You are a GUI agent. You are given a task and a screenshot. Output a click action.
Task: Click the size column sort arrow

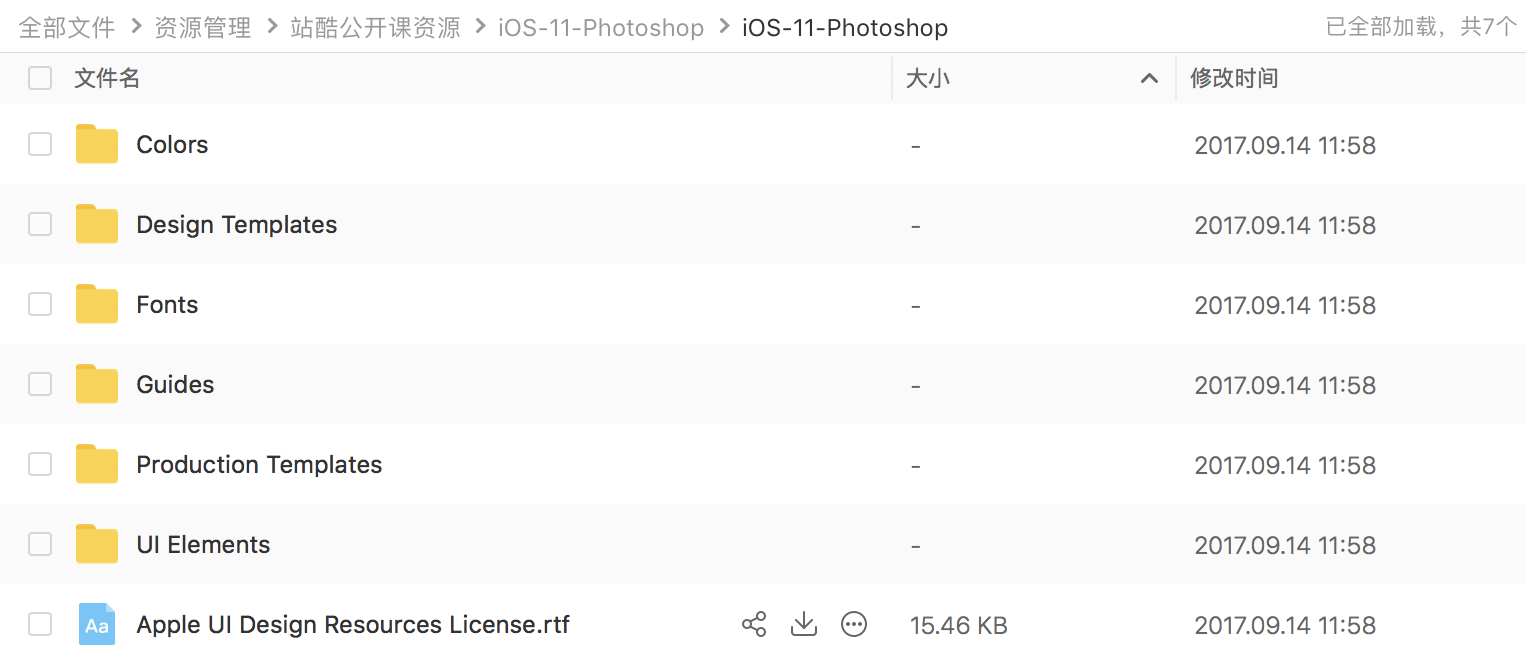pyautogui.click(x=1150, y=79)
